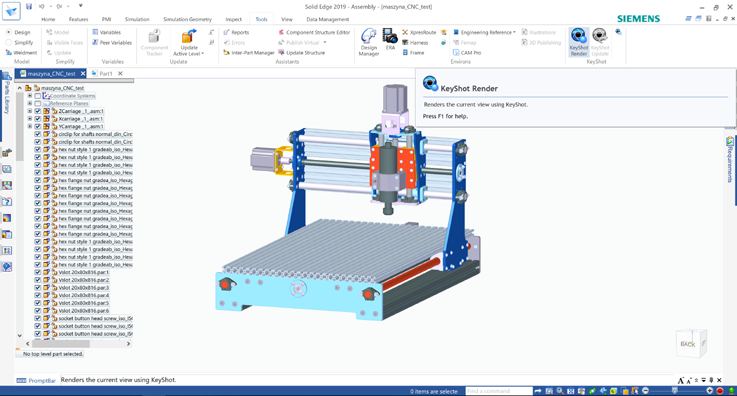
Task: Open the Inter-Part Manager
Action: (249, 53)
